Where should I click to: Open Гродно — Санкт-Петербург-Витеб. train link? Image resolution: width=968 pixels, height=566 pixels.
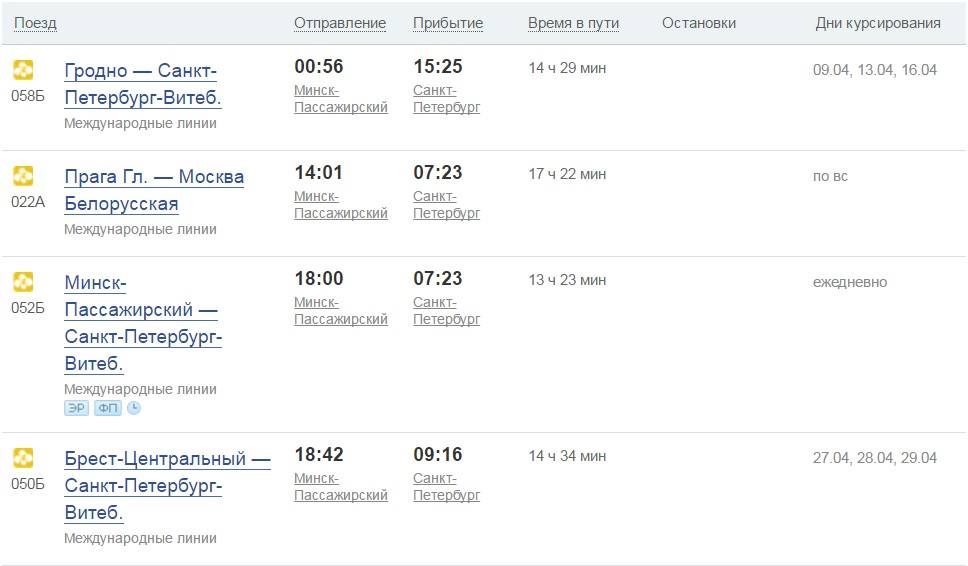click(x=143, y=84)
